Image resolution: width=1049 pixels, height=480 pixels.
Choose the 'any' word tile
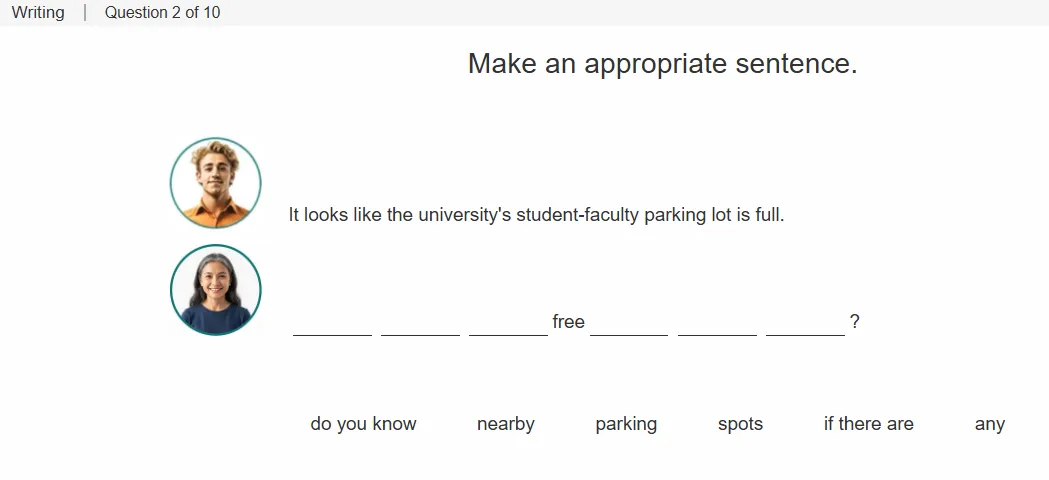(989, 424)
